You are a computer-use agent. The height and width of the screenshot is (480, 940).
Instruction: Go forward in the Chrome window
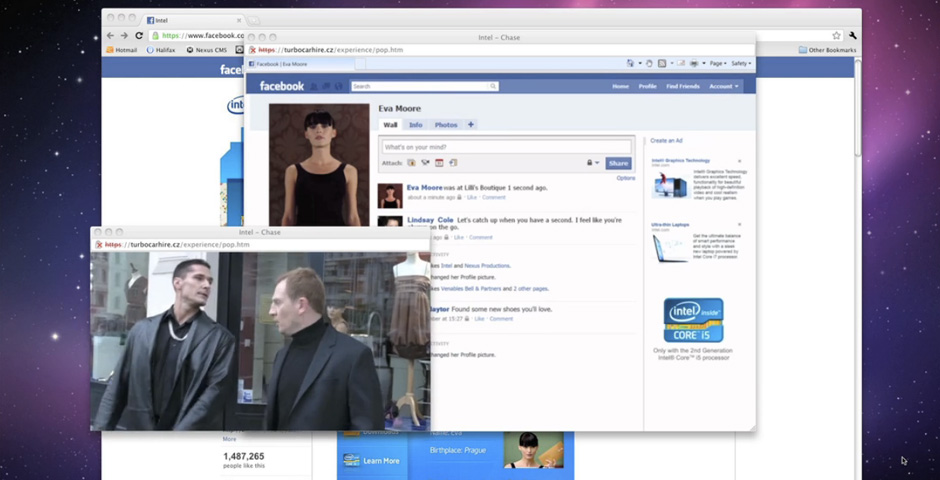[x=123, y=35]
